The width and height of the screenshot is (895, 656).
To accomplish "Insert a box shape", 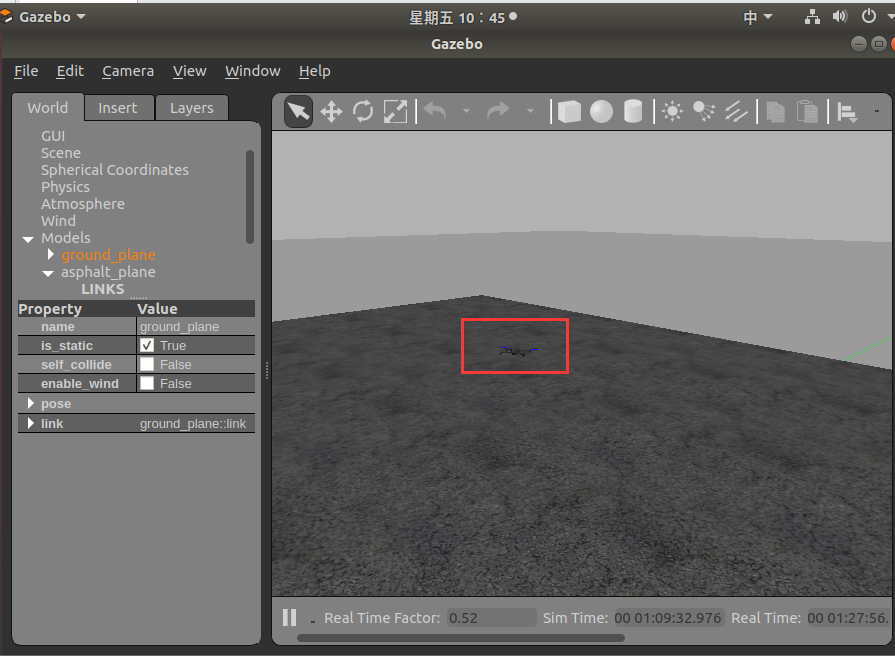I will (569, 111).
